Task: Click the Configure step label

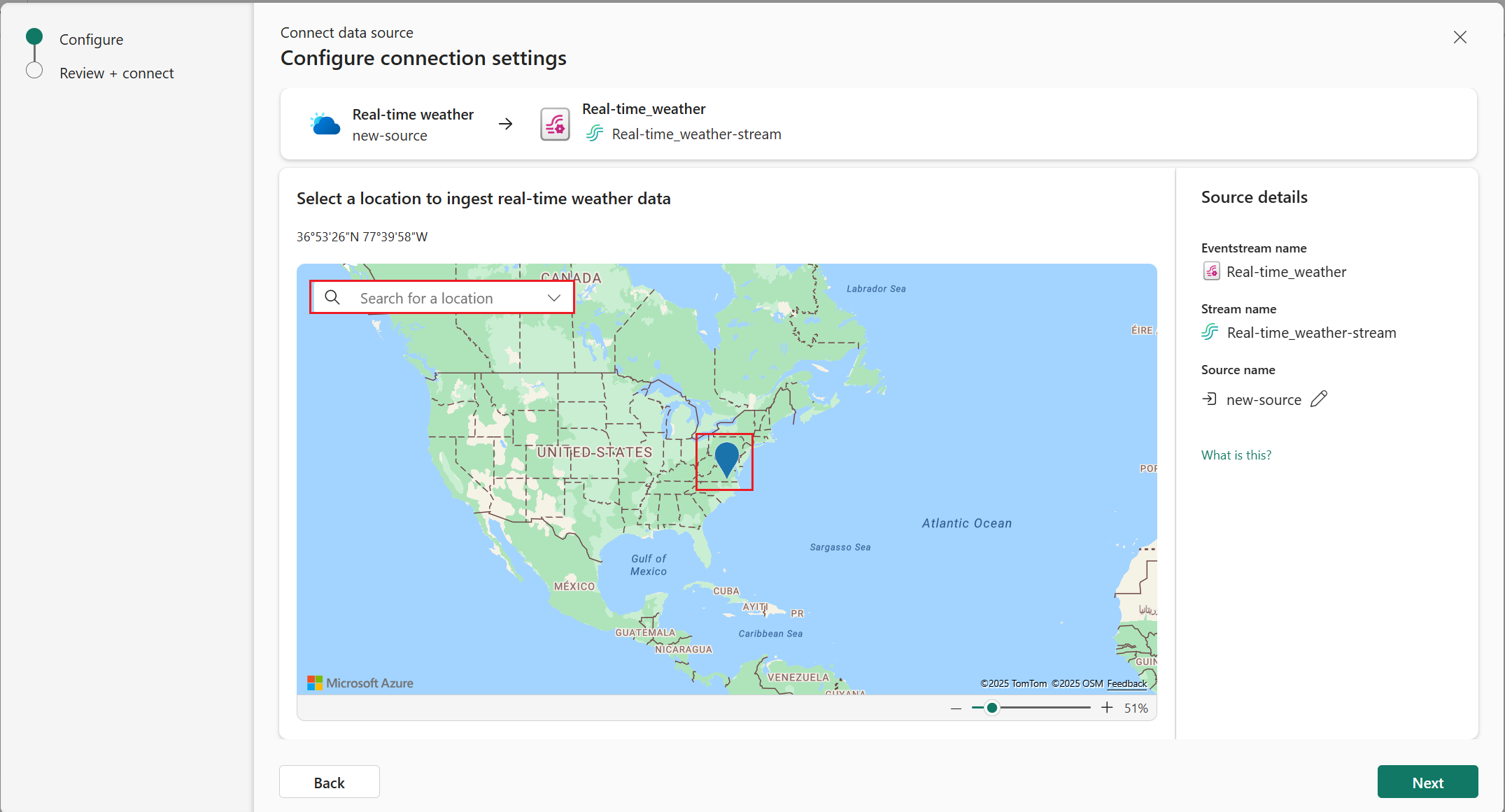Action: tap(91, 40)
